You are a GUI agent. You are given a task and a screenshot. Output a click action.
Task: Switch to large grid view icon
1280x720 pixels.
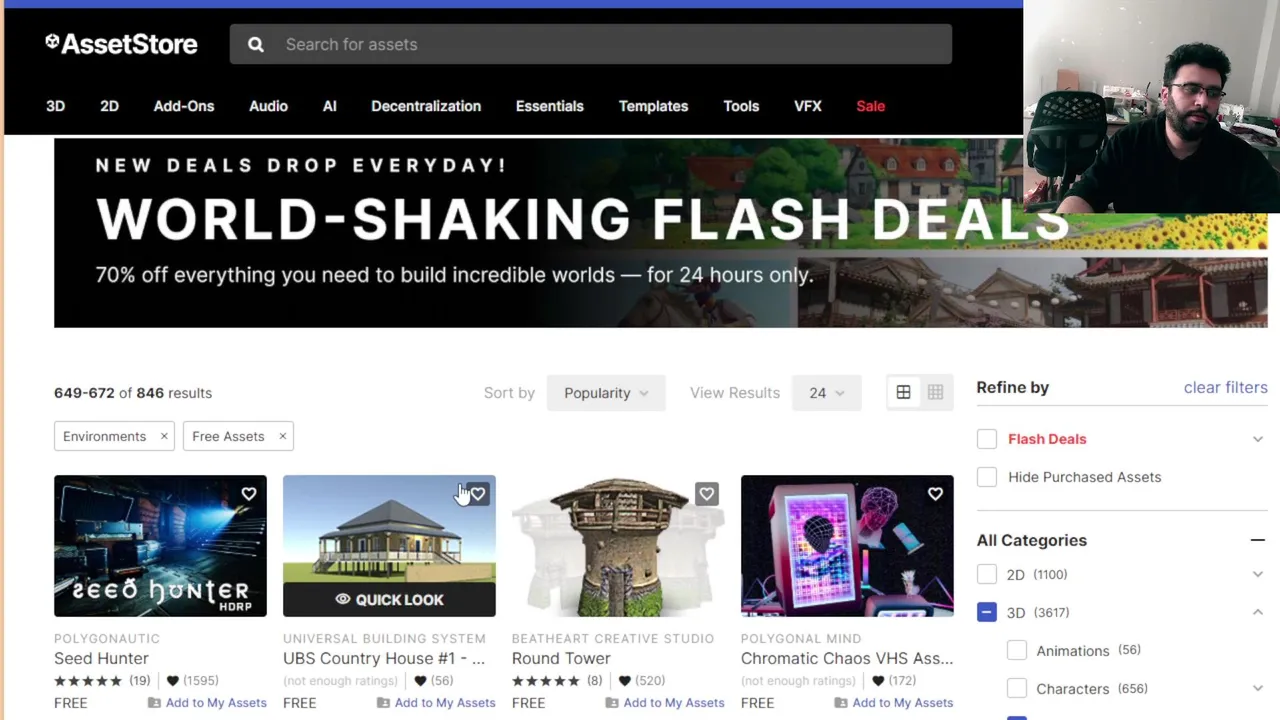(903, 393)
